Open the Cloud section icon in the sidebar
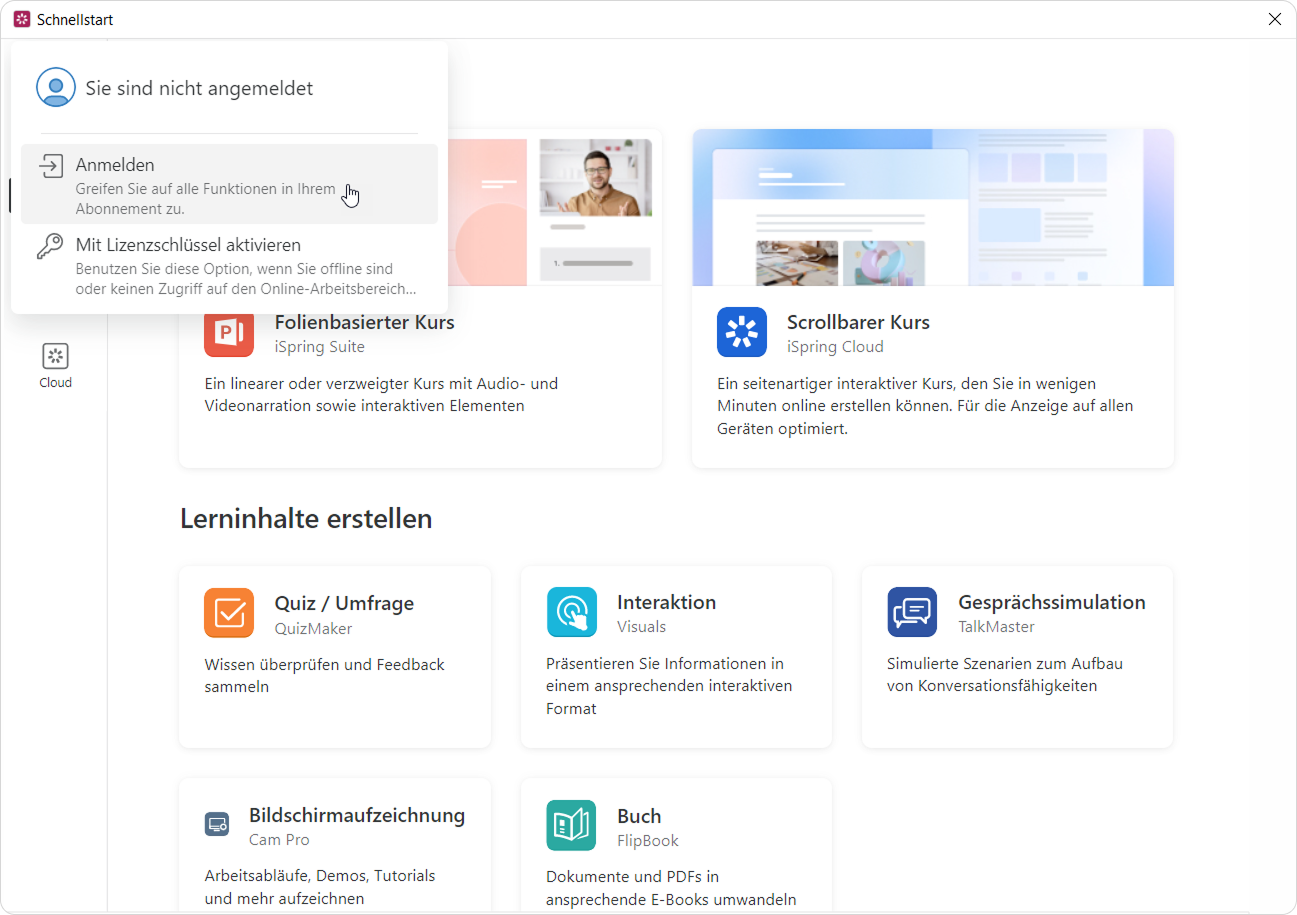 [56, 356]
